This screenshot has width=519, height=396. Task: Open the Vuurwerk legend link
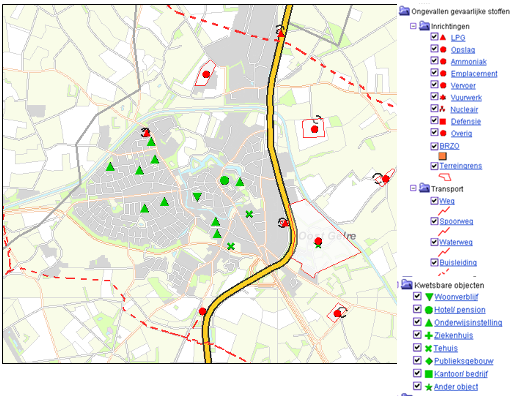[466, 98]
